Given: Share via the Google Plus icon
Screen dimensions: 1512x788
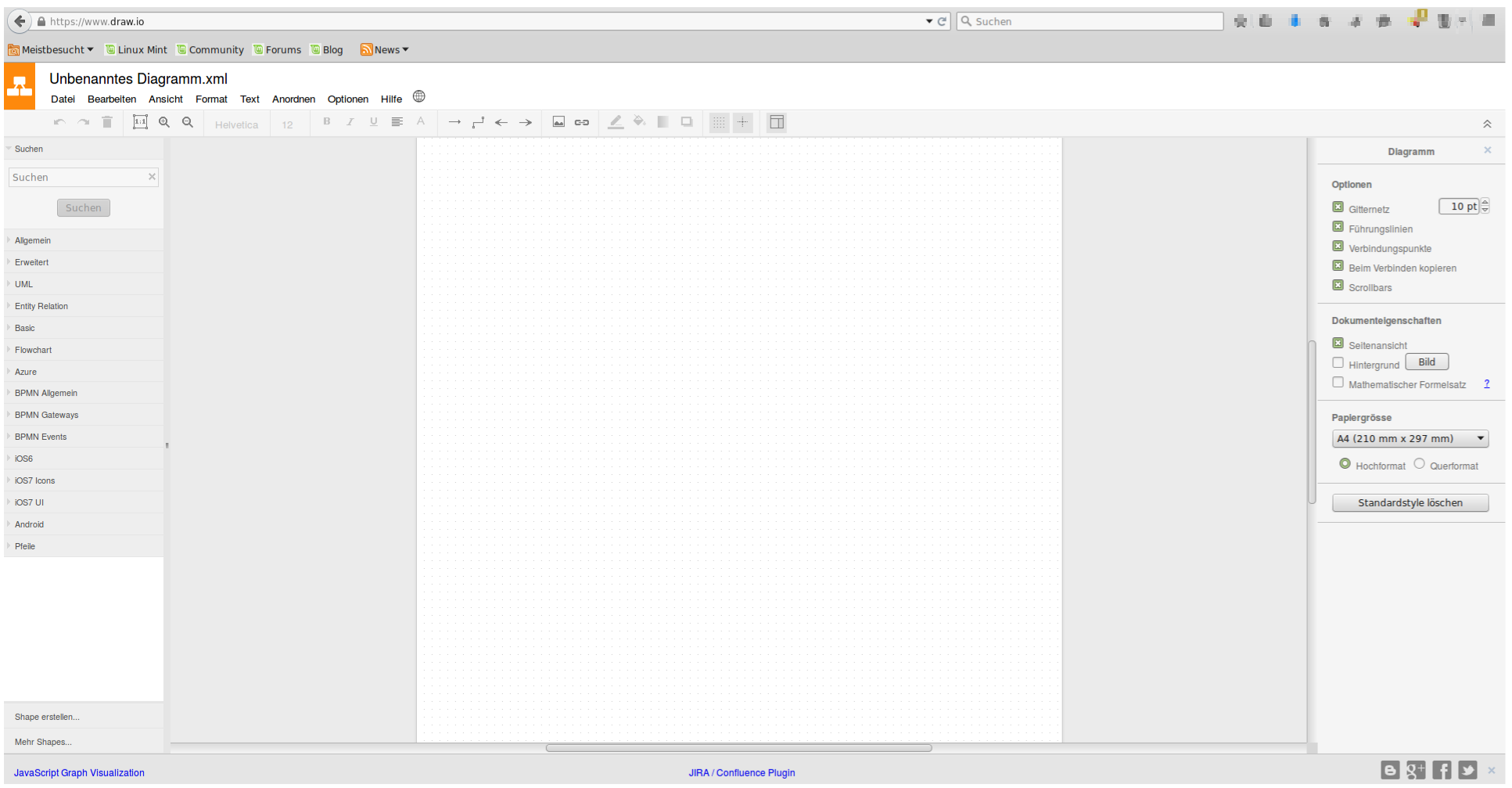Looking at the screenshot, I should point(1416,770).
